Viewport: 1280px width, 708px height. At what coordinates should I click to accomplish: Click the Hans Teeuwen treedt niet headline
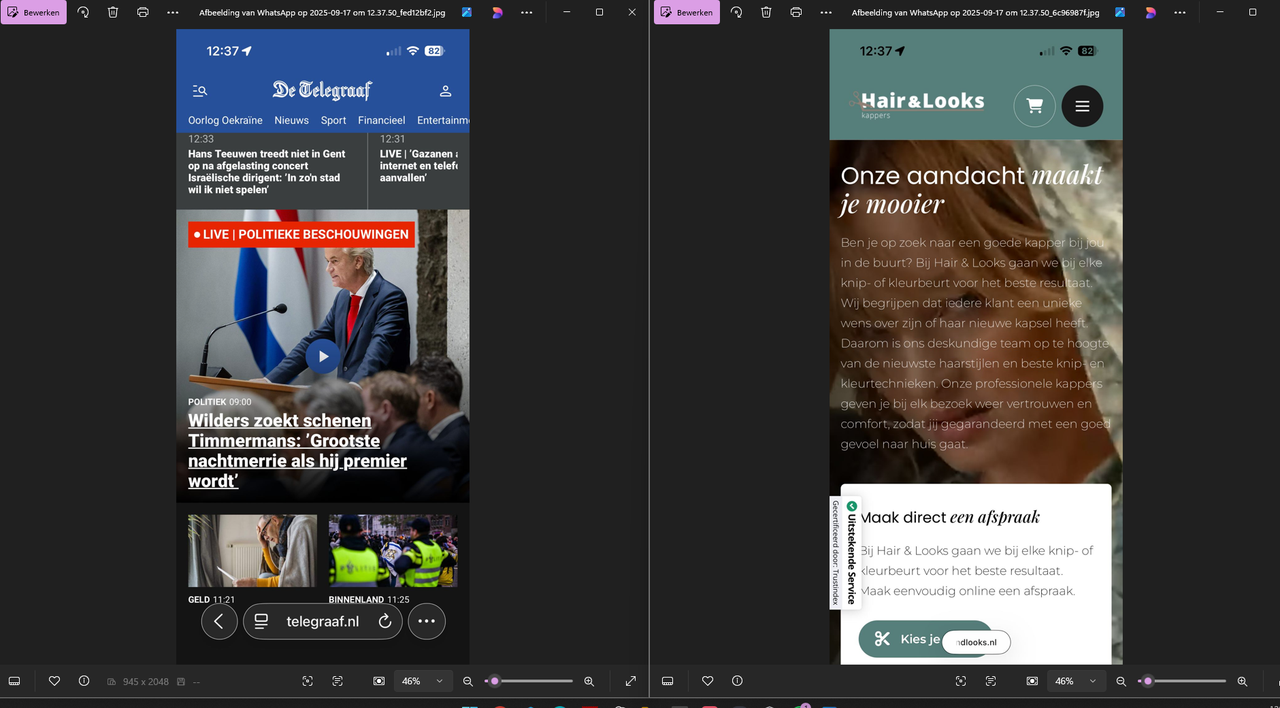click(267, 171)
